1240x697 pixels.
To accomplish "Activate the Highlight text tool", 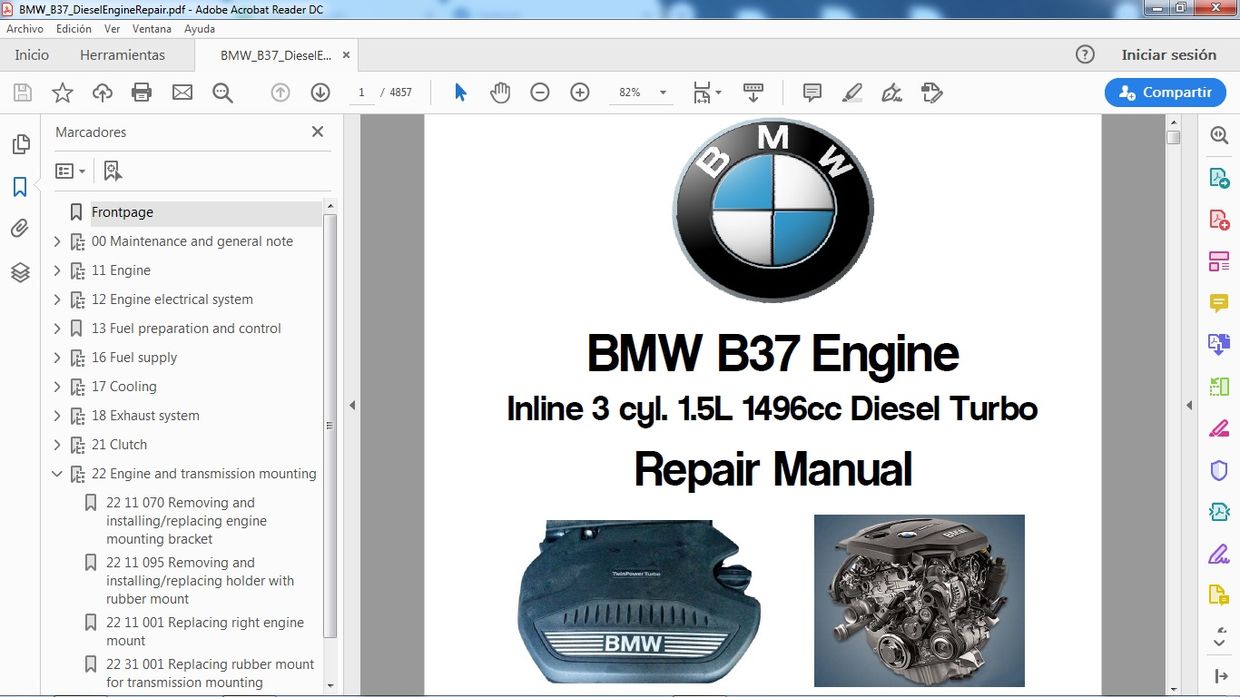I will (852, 92).
